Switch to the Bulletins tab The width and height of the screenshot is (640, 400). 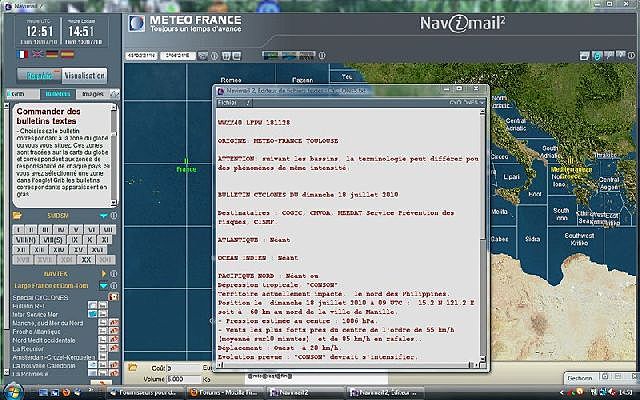tap(58, 94)
